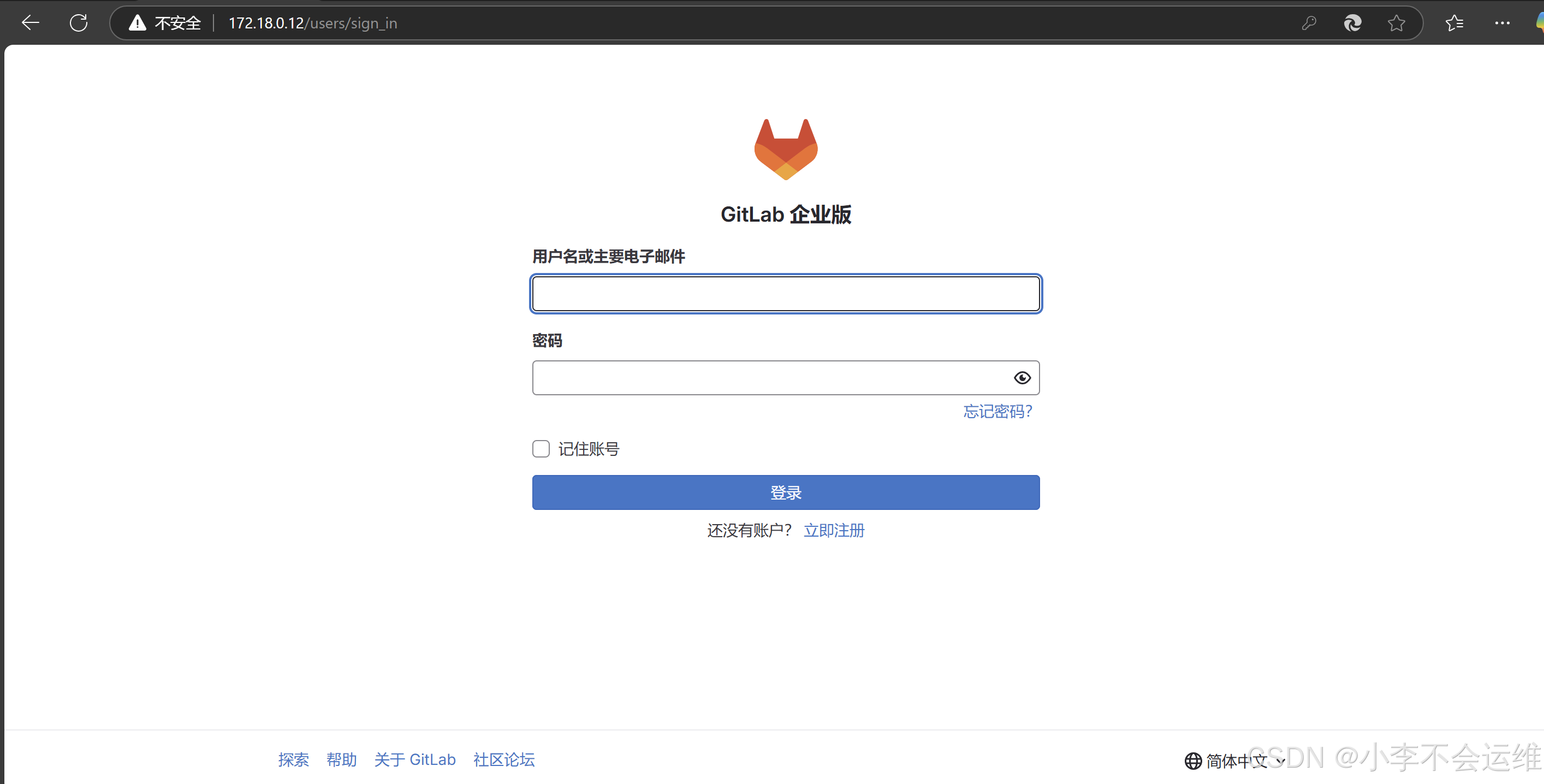Click the swirl extension icon in address bar
This screenshot has width=1544, height=784.
coord(1352,23)
